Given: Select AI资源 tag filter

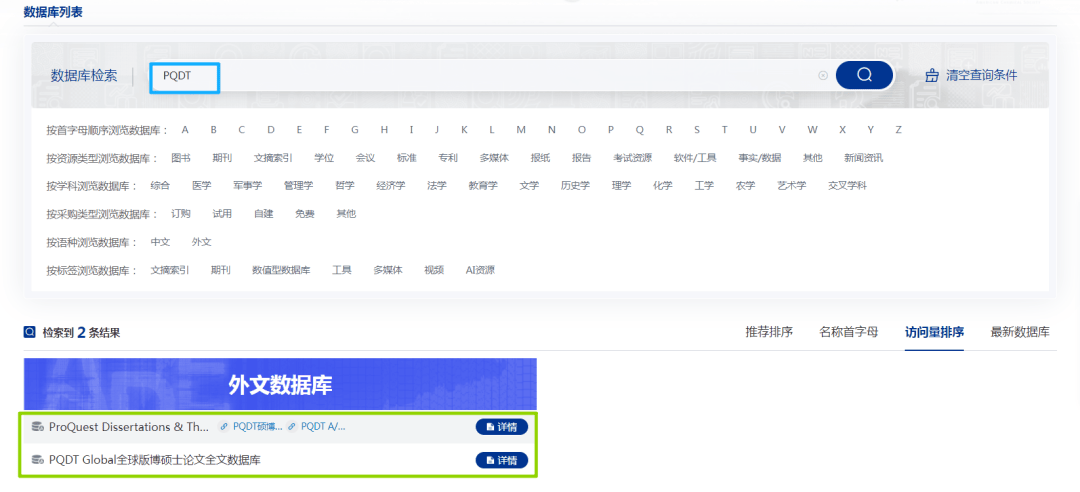Looking at the screenshot, I should 479,270.
